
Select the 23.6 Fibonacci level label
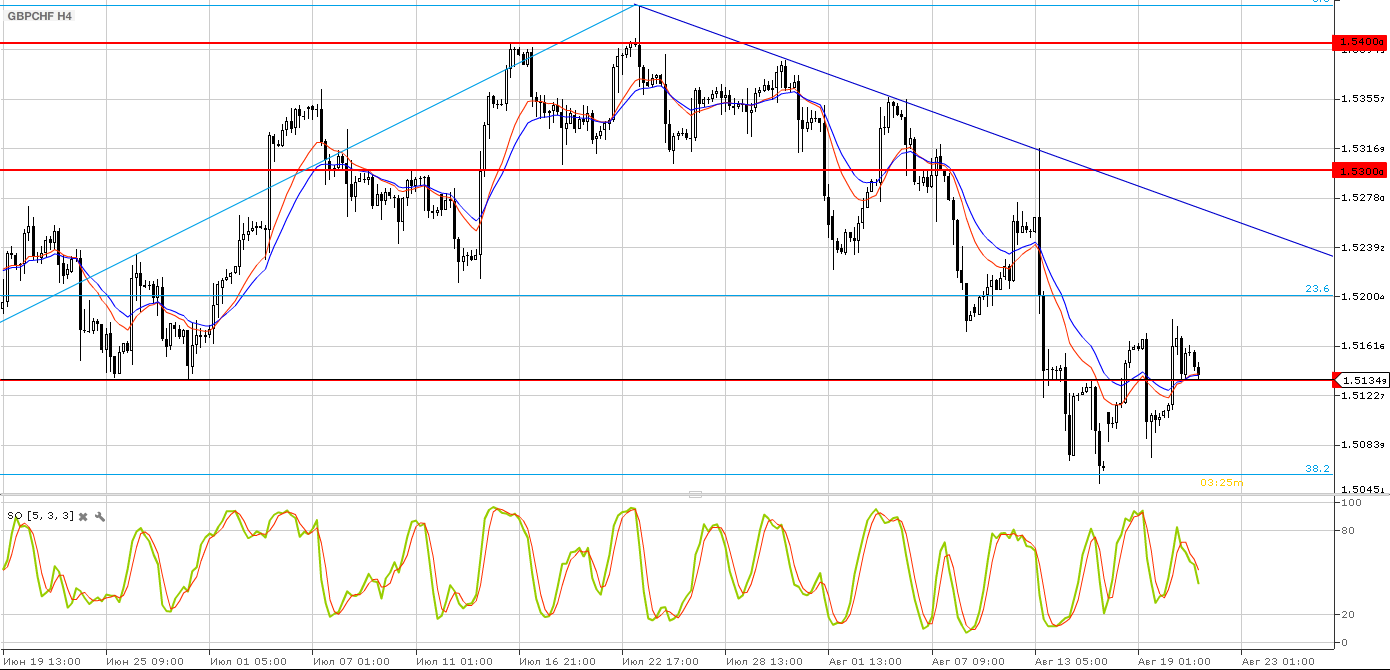pos(1317,289)
